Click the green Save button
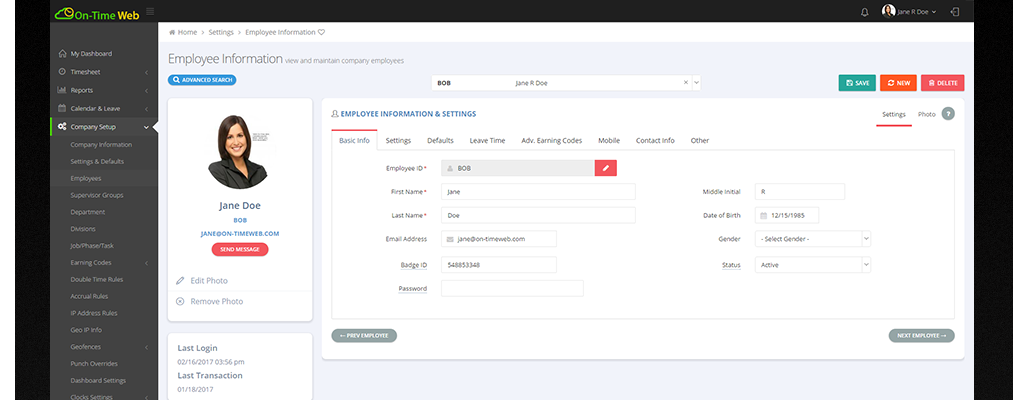The width and height of the screenshot is (1024, 400). pyautogui.click(x=857, y=83)
